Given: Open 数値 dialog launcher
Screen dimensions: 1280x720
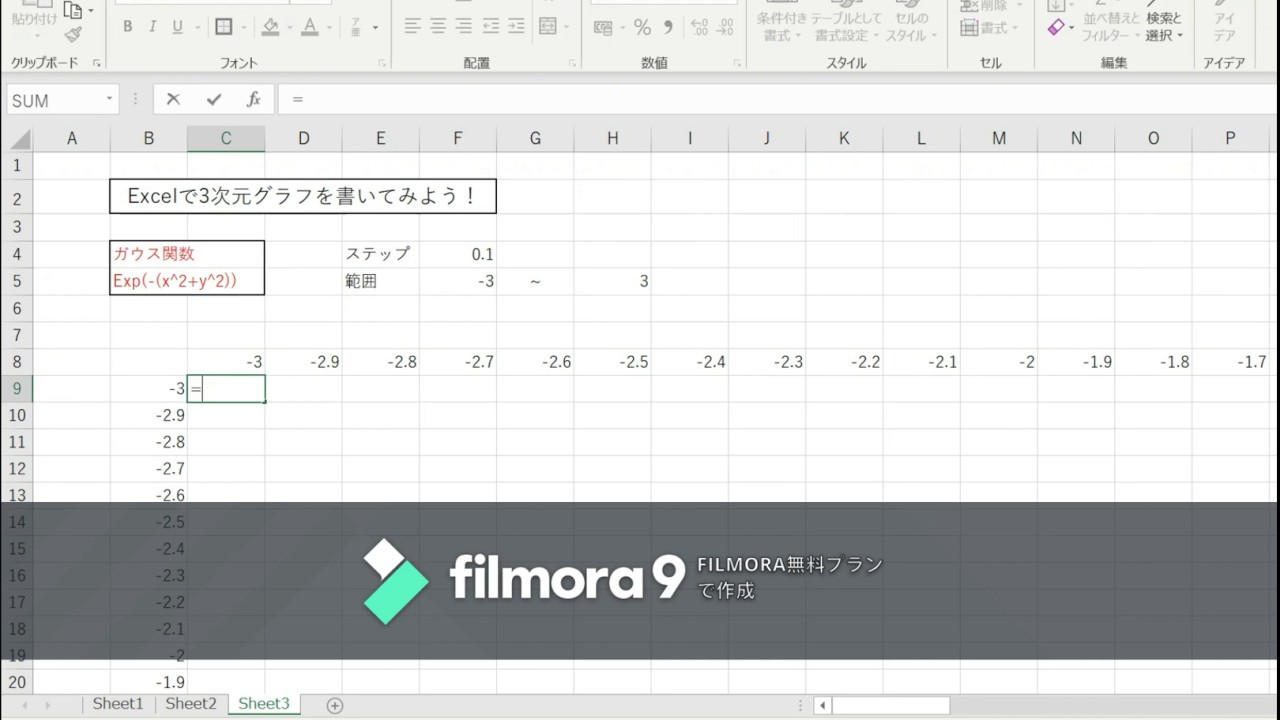Looking at the screenshot, I should pos(736,63).
